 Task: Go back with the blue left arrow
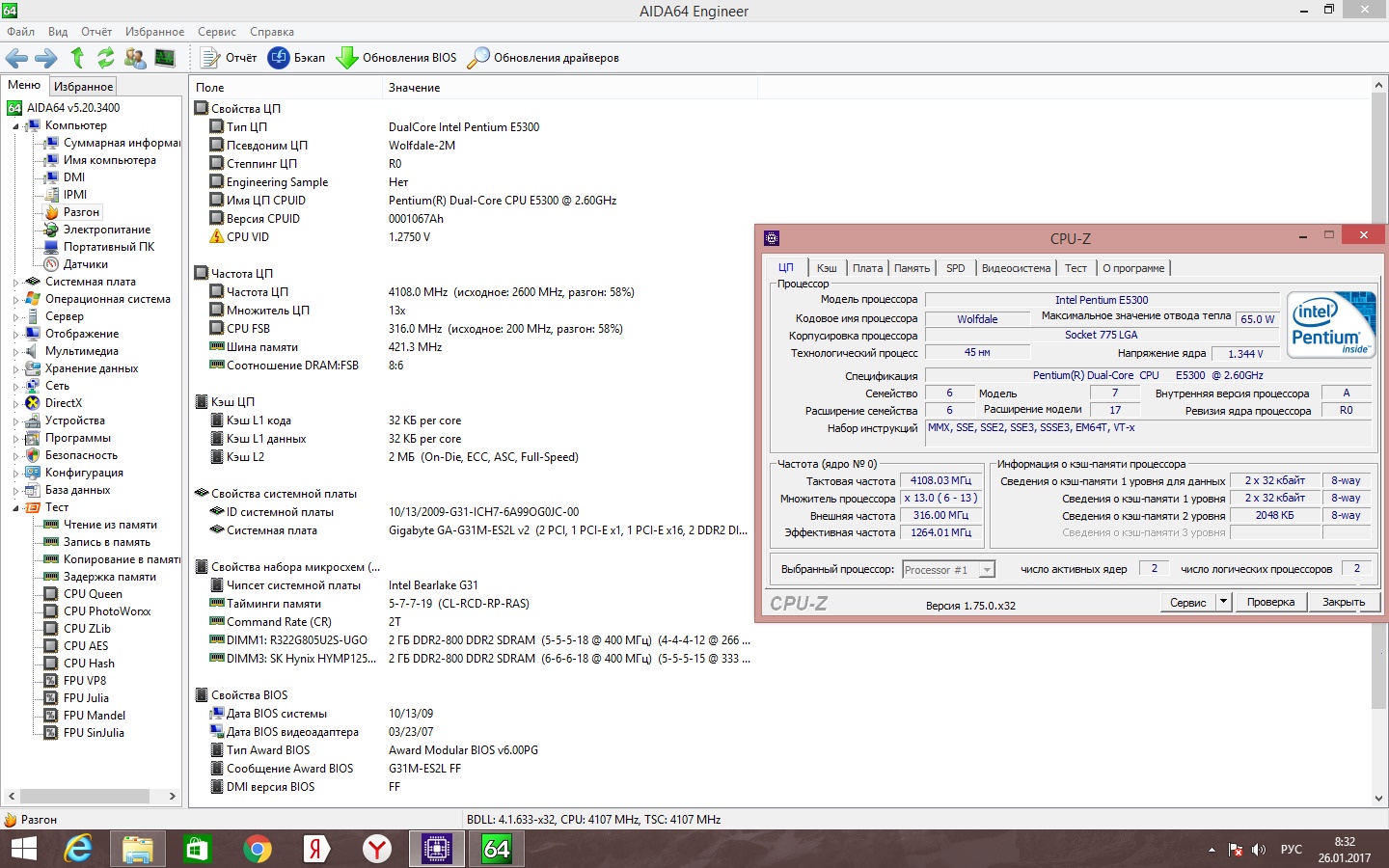16,58
